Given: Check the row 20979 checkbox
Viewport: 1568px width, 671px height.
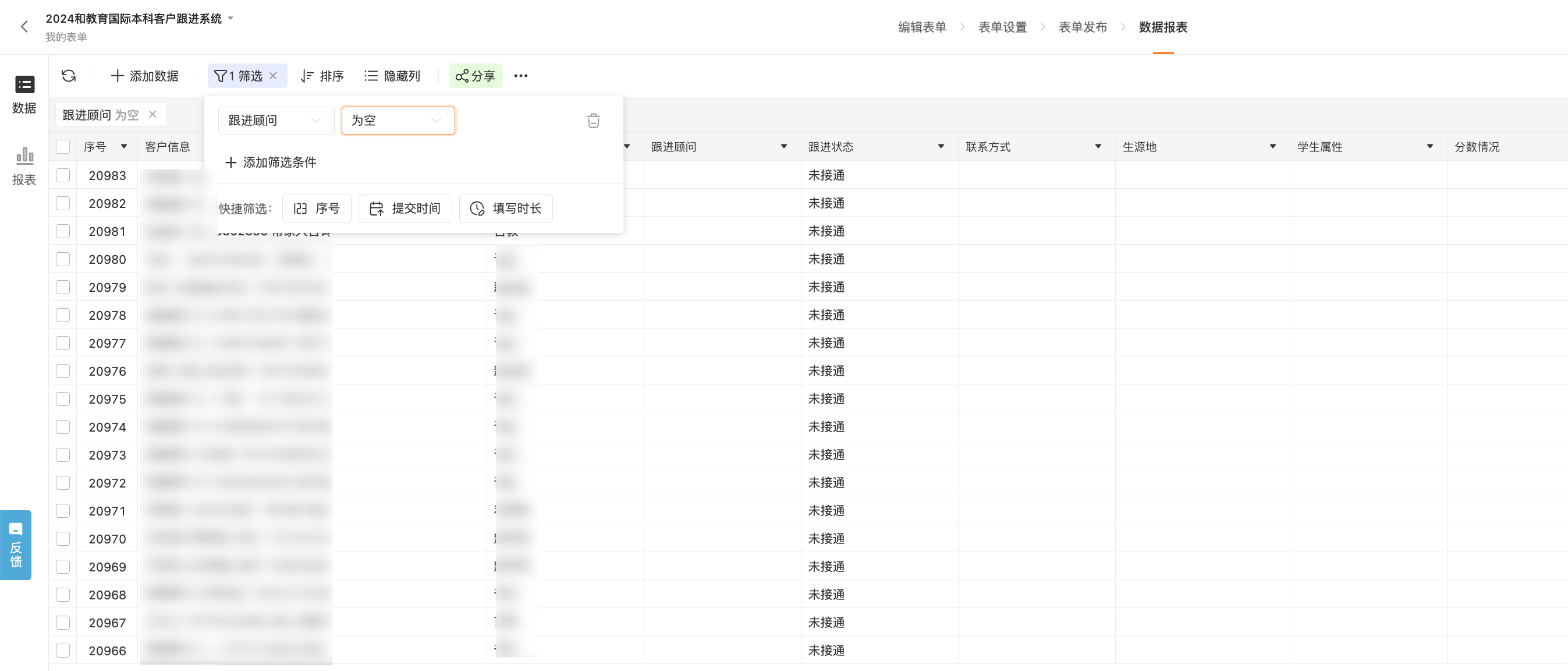Looking at the screenshot, I should coord(63,287).
